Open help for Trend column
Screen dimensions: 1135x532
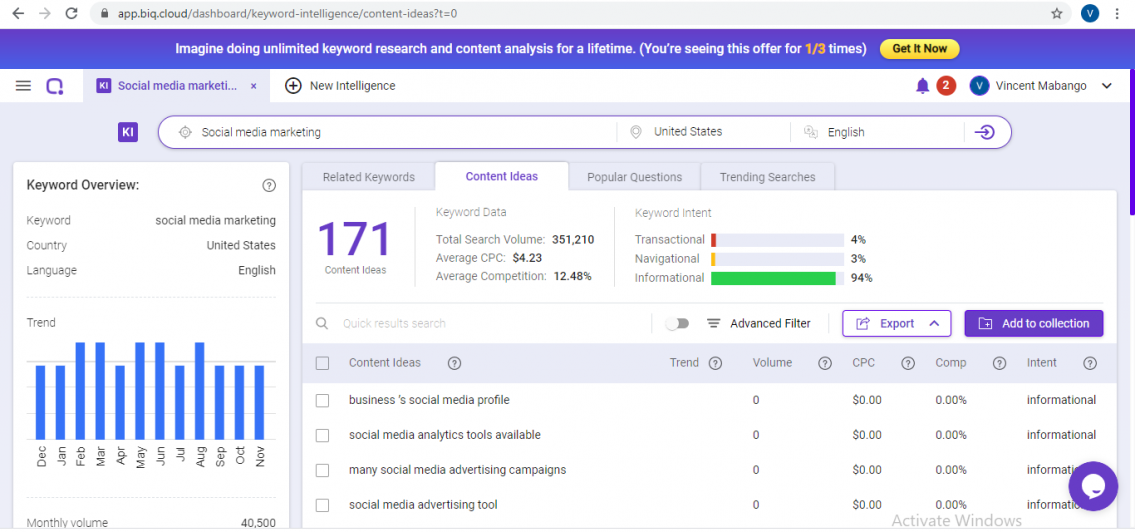[715, 363]
